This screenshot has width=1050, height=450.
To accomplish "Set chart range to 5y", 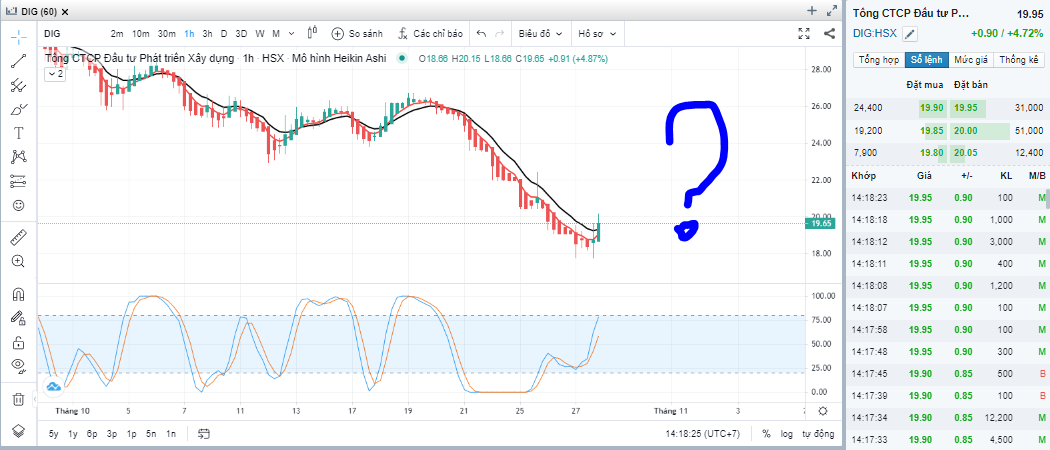I will point(53,434).
